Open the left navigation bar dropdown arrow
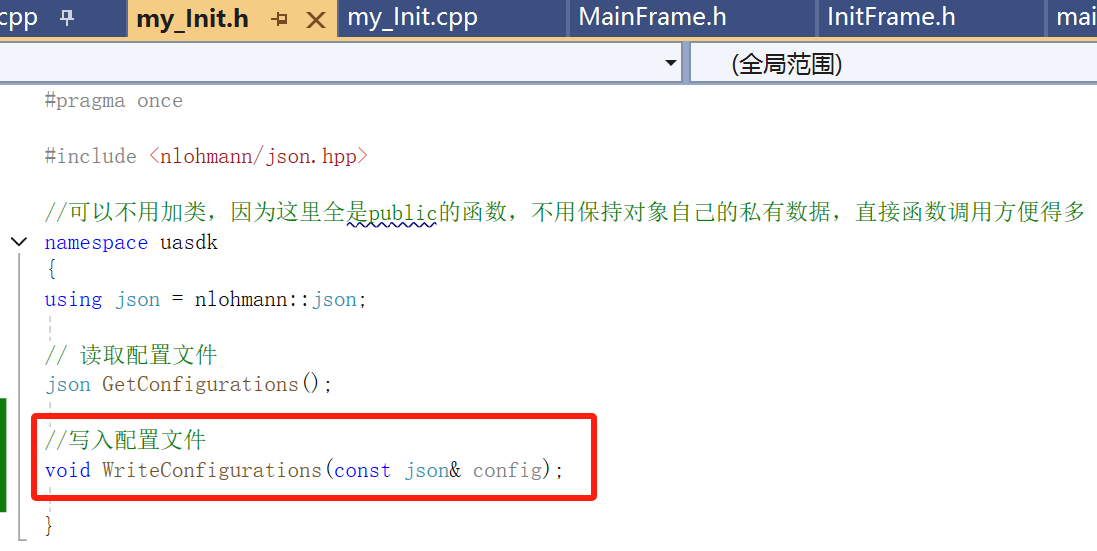 point(670,63)
